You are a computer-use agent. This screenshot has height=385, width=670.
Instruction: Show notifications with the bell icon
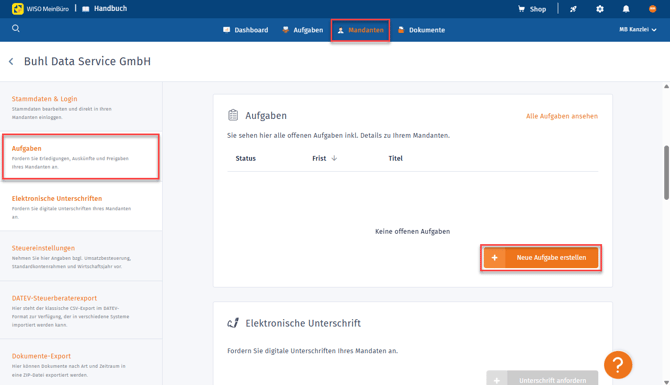click(x=626, y=9)
